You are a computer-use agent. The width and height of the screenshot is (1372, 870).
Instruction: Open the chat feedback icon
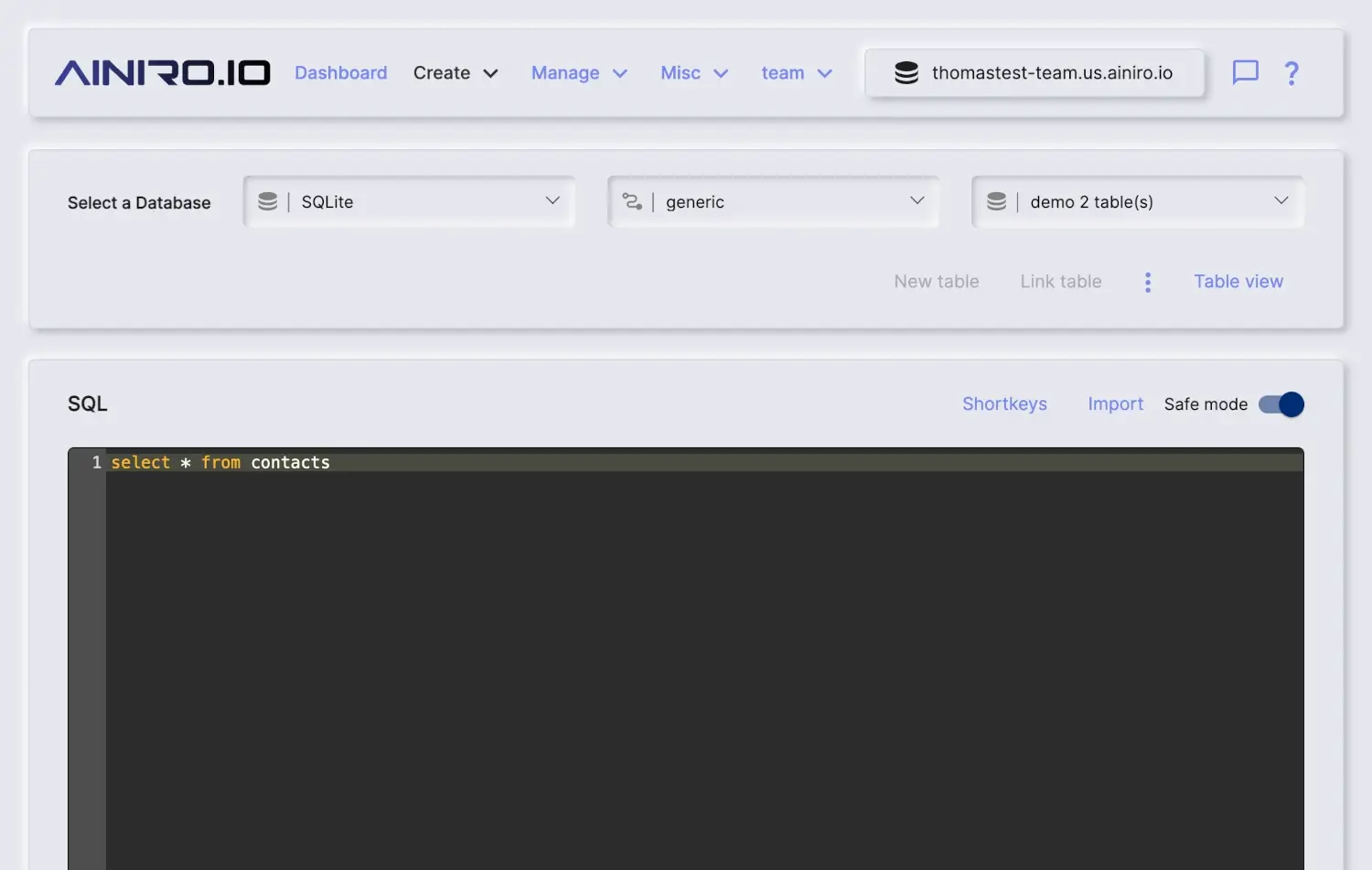point(1246,72)
